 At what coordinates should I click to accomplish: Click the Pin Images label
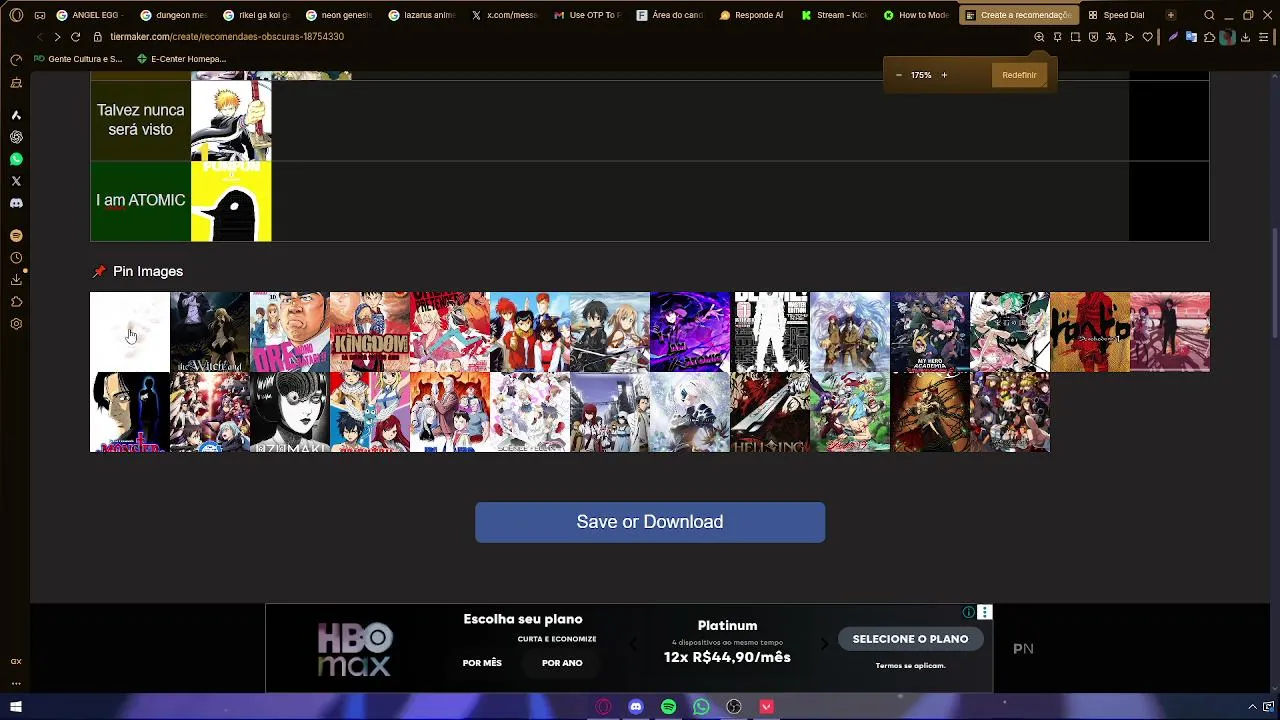click(x=148, y=271)
